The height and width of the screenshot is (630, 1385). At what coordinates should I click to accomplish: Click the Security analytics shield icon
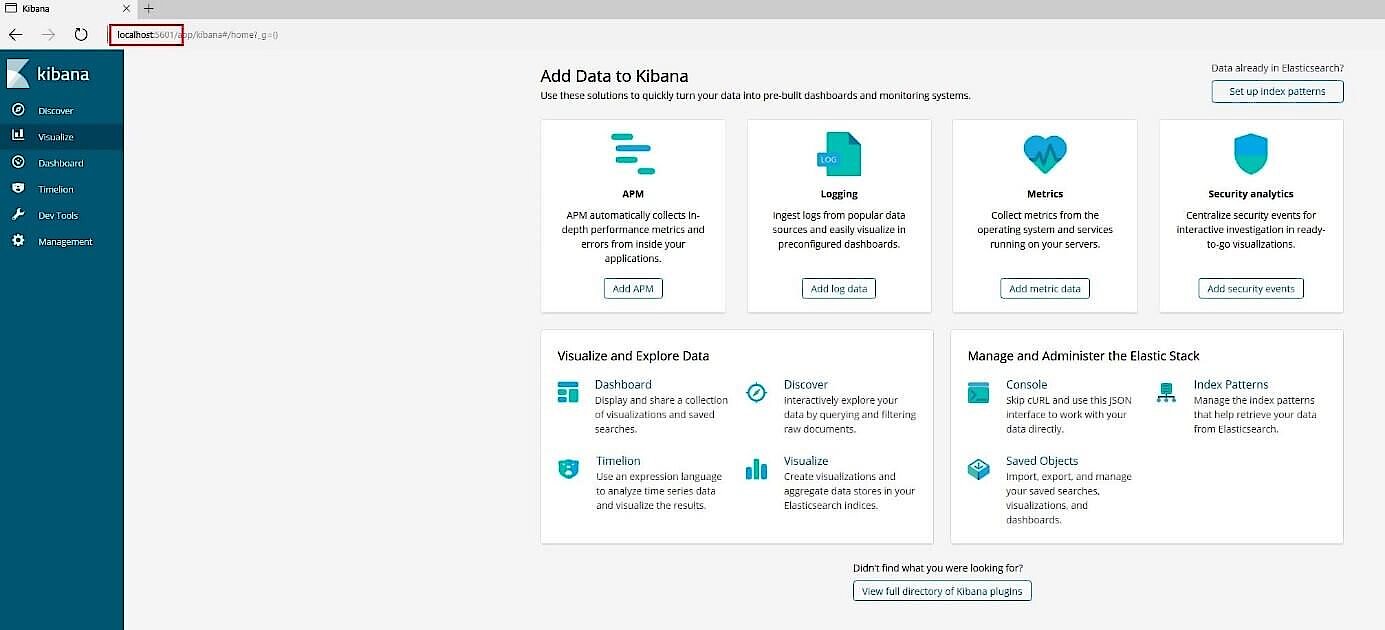pos(1250,152)
